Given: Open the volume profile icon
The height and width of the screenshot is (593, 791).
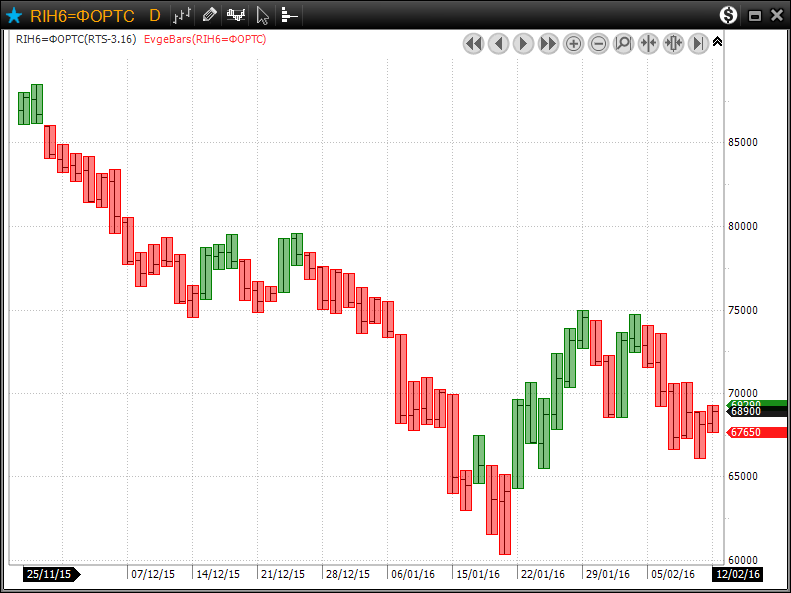Looking at the screenshot, I should tap(288, 15).
